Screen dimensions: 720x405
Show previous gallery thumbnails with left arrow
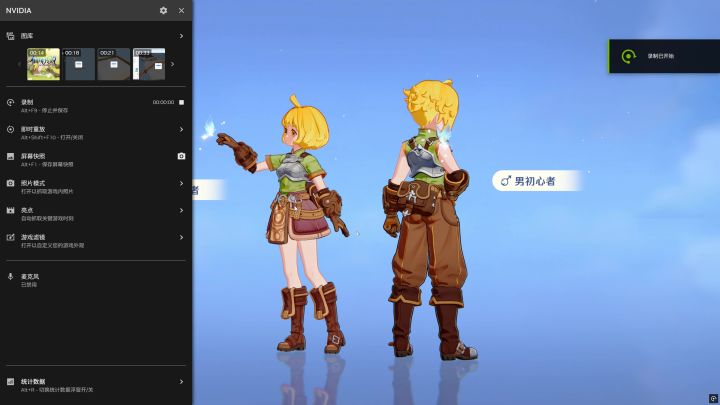[x=19, y=64]
